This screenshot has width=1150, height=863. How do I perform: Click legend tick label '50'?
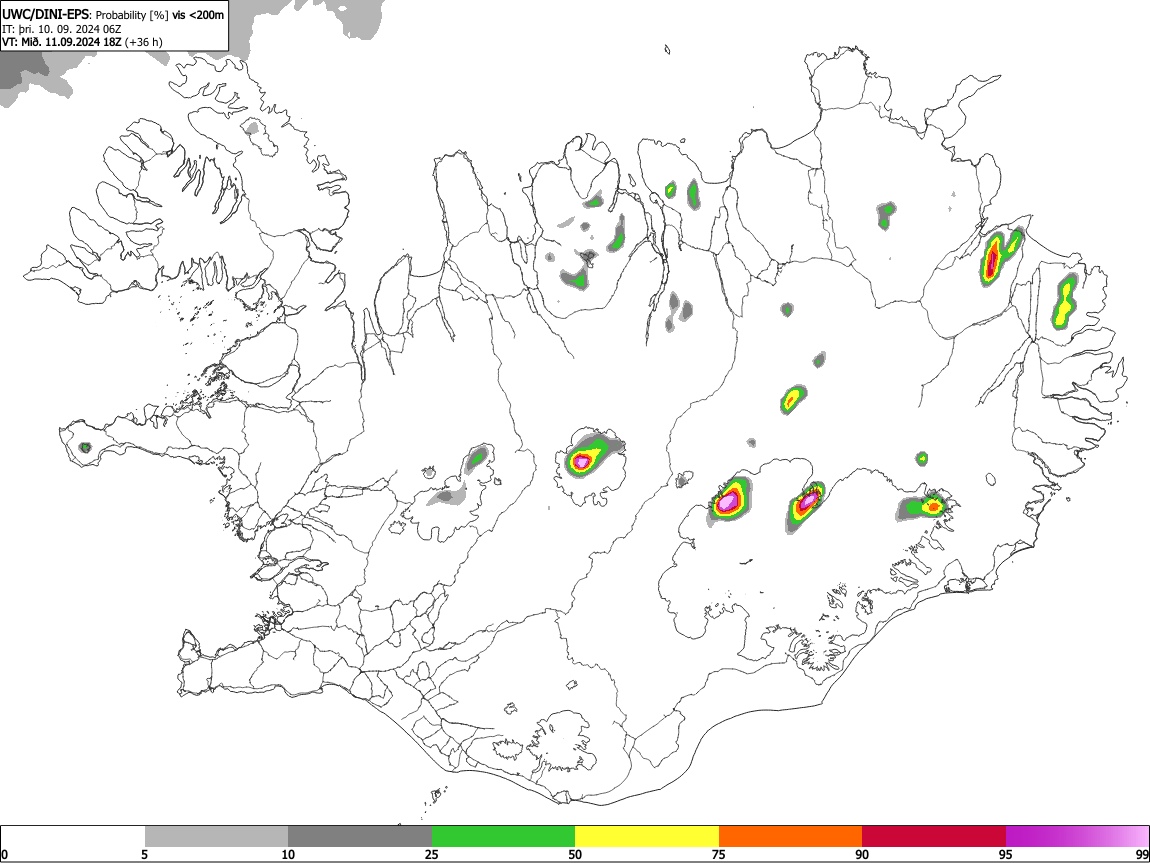point(575,854)
